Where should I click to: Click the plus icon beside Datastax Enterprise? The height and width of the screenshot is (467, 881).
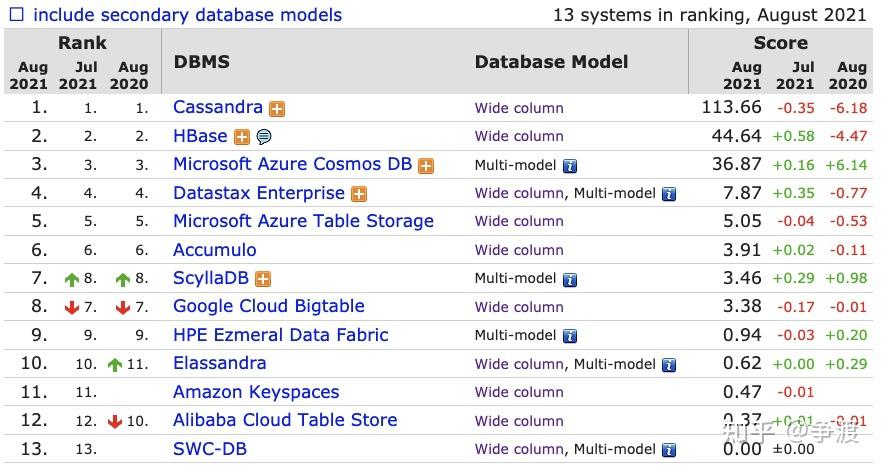tap(359, 194)
